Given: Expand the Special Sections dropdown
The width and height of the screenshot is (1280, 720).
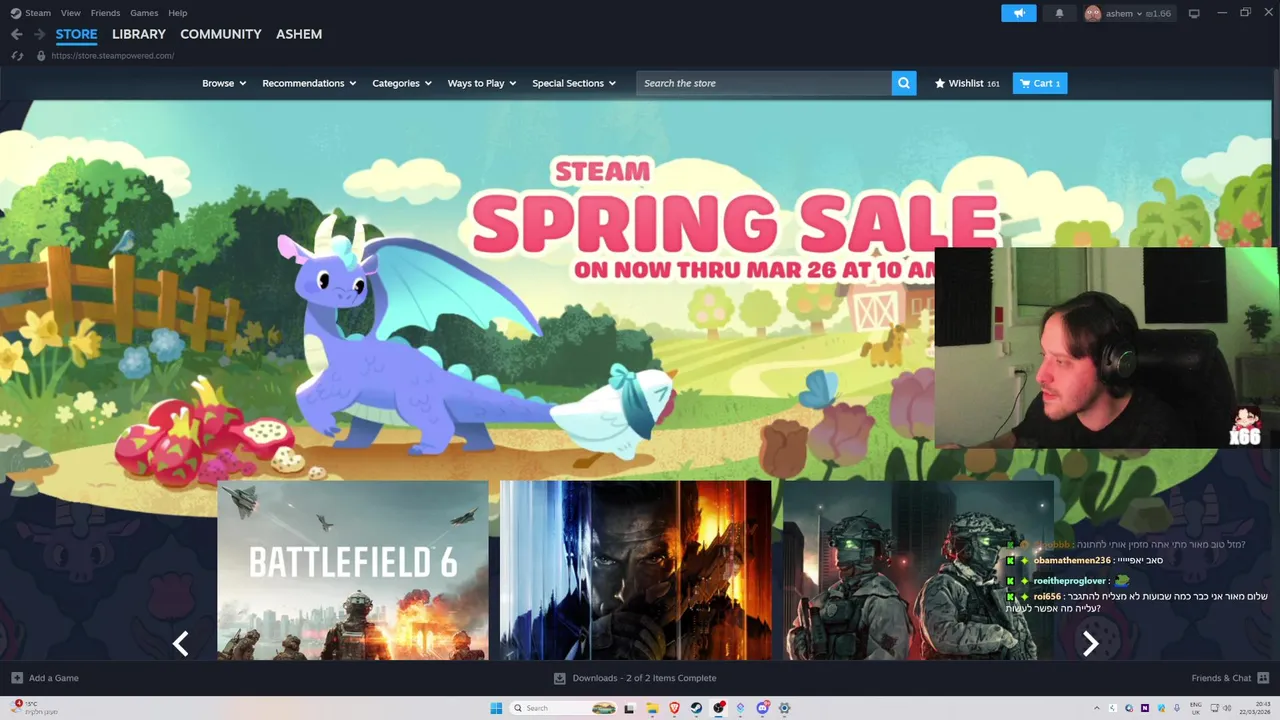Looking at the screenshot, I should [x=574, y=83].
